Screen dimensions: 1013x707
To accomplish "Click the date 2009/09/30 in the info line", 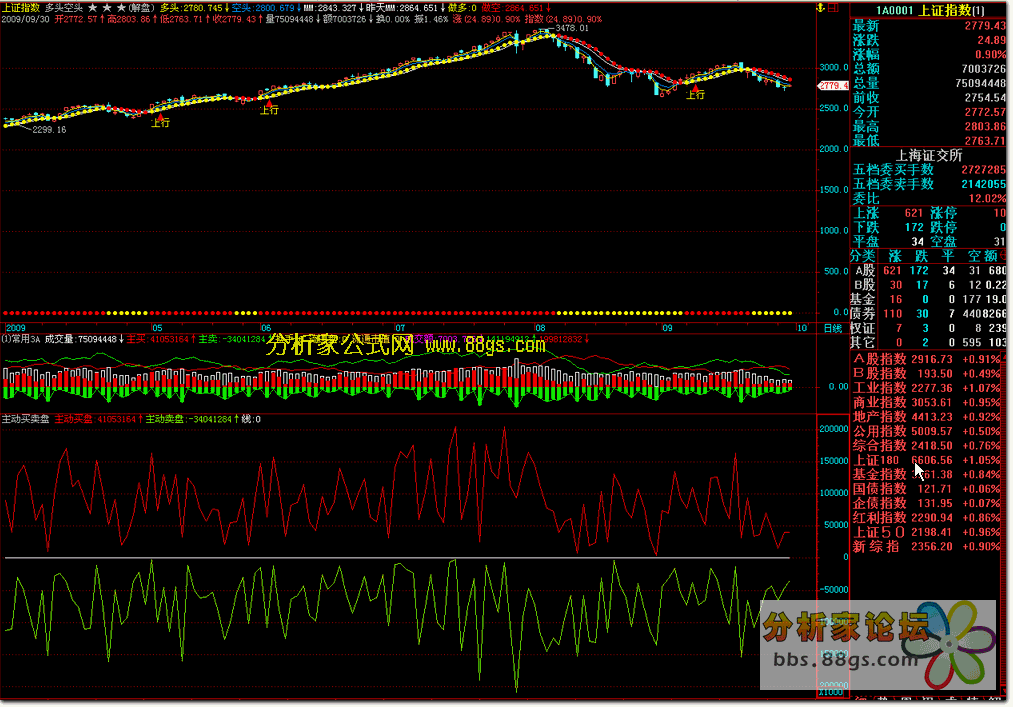I will coord(25,19).
